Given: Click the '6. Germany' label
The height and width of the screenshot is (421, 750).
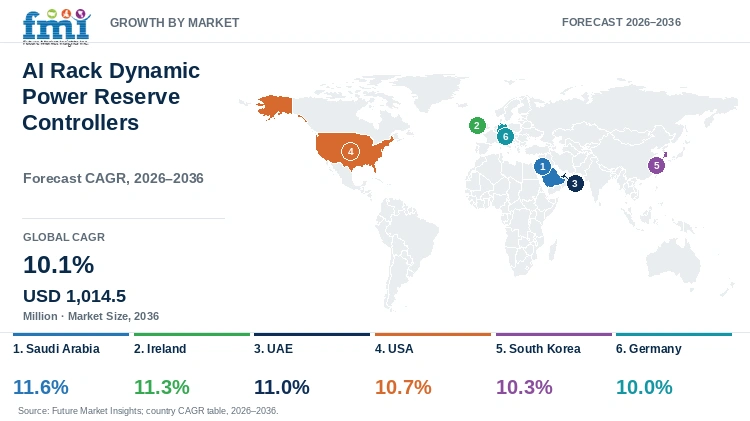Looking at the screenshot, I should click(649, 349).
